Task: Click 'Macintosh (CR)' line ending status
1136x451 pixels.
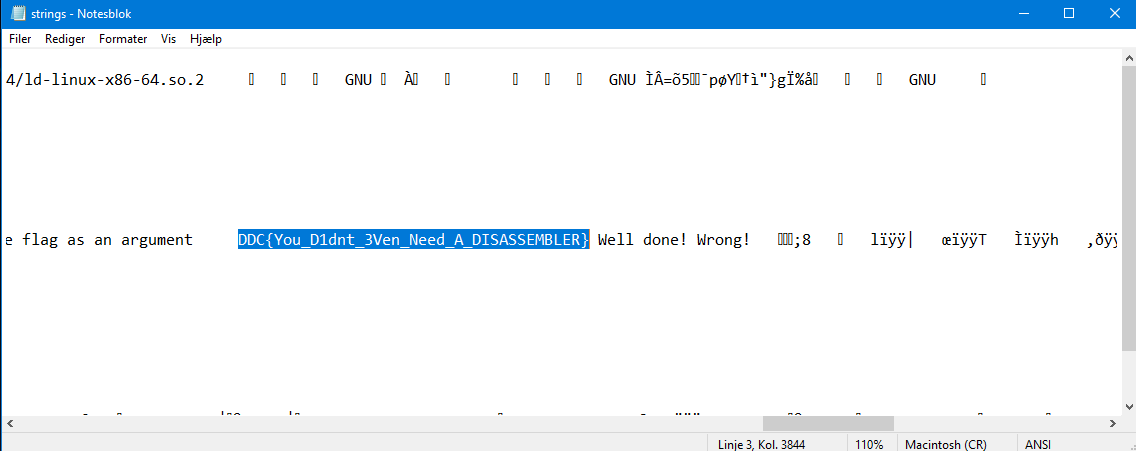Action: [945, 444]
